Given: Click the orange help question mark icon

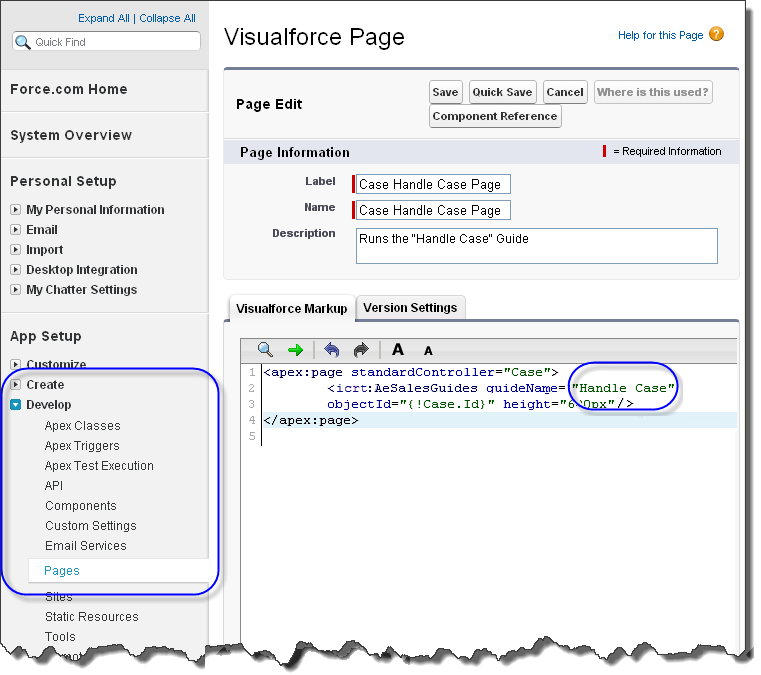Looking at the screenshot, I should click(716, 34).
